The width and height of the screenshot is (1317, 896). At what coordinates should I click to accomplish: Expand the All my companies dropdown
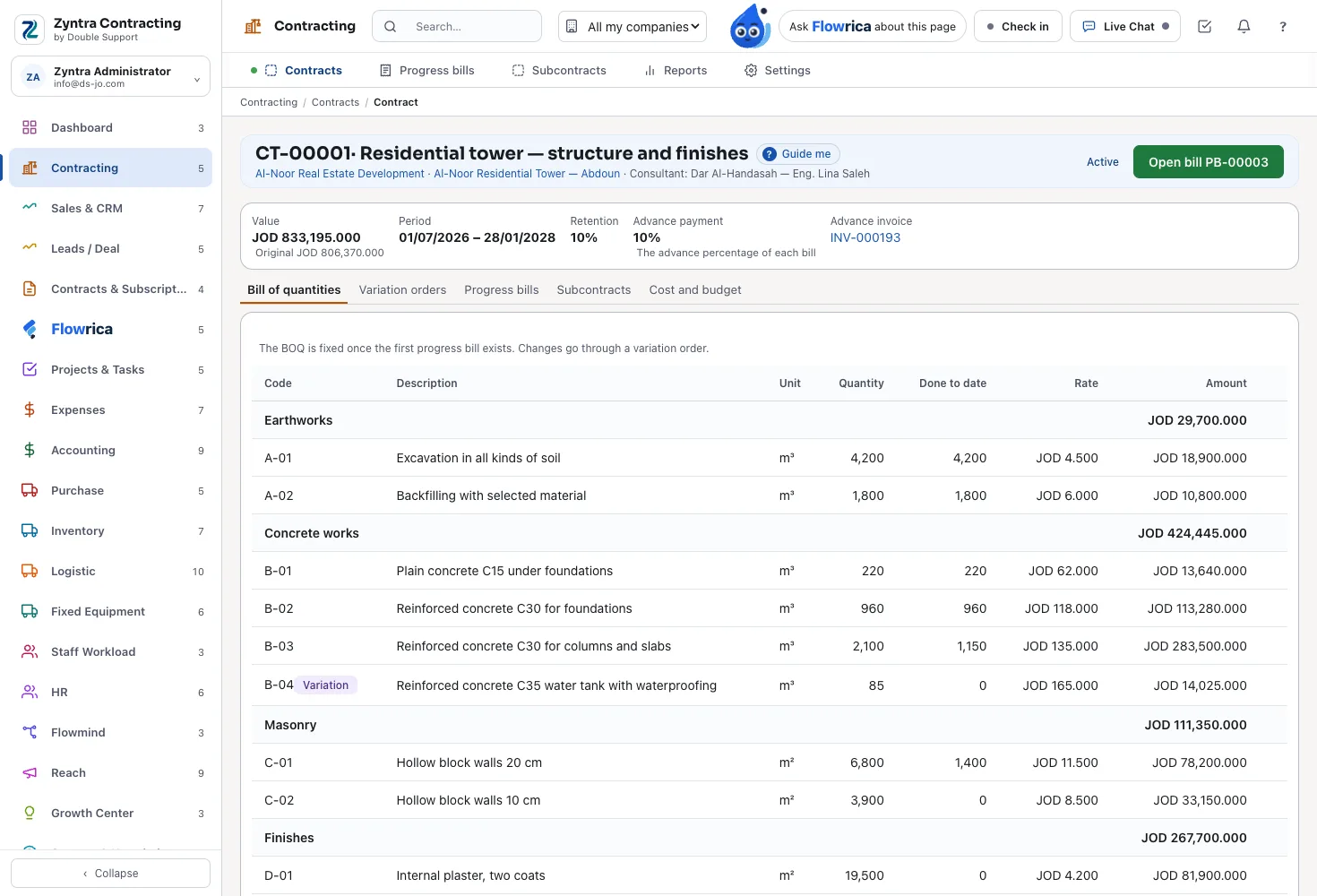(633, 27)
